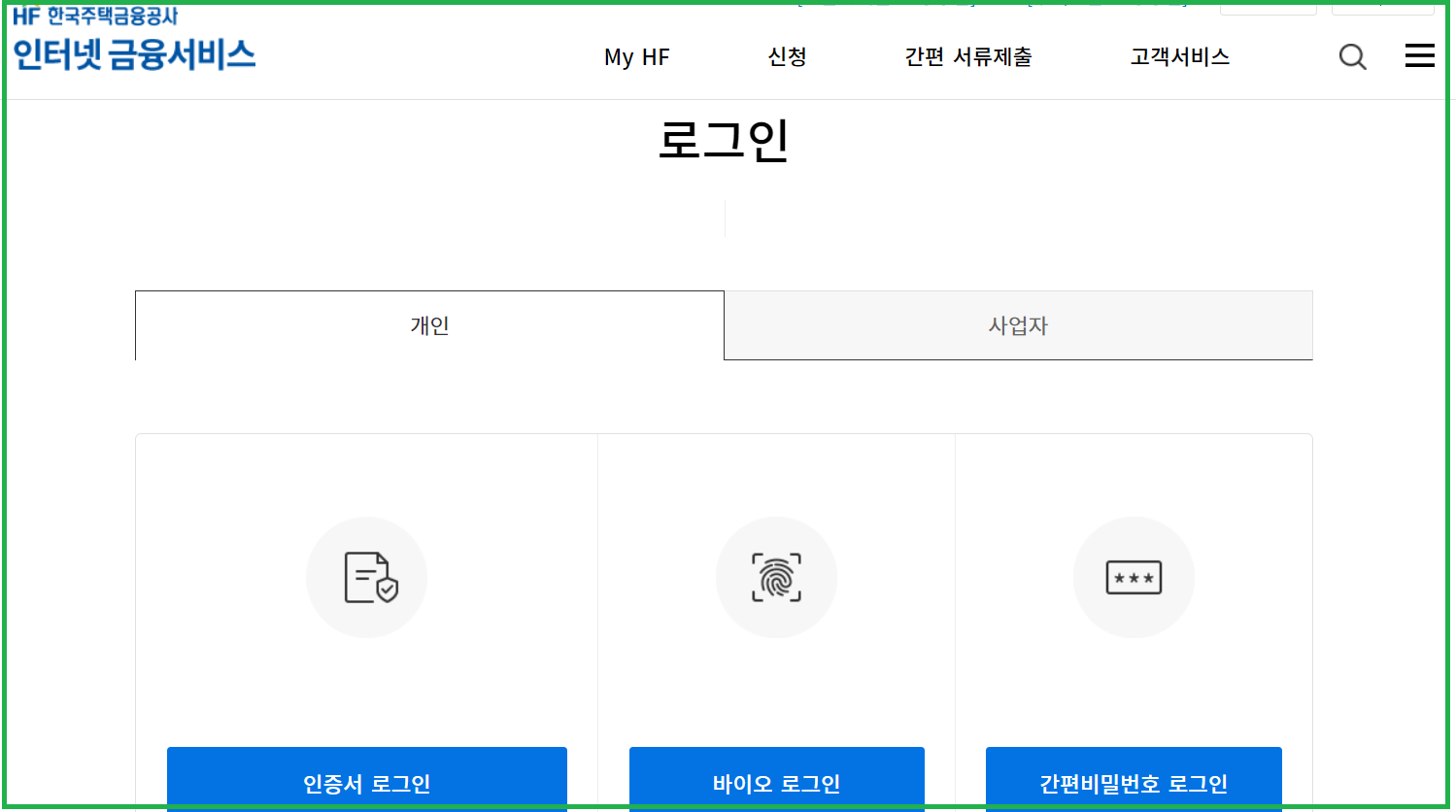
Task: Open the site search magnifier icon
Action: [x=1352, y=56]
